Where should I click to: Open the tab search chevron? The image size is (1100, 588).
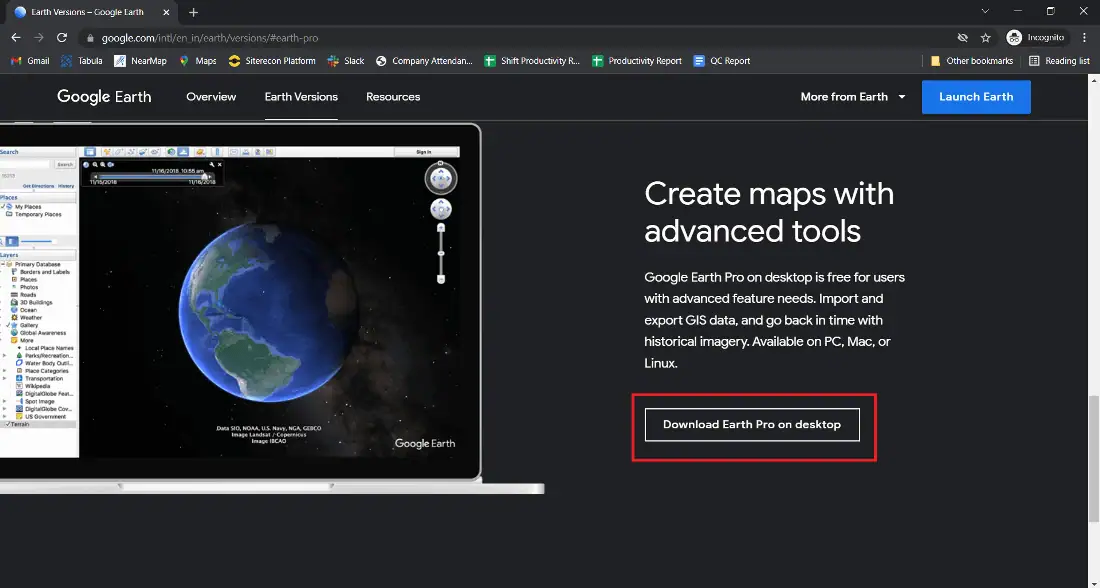click(985, 11)
